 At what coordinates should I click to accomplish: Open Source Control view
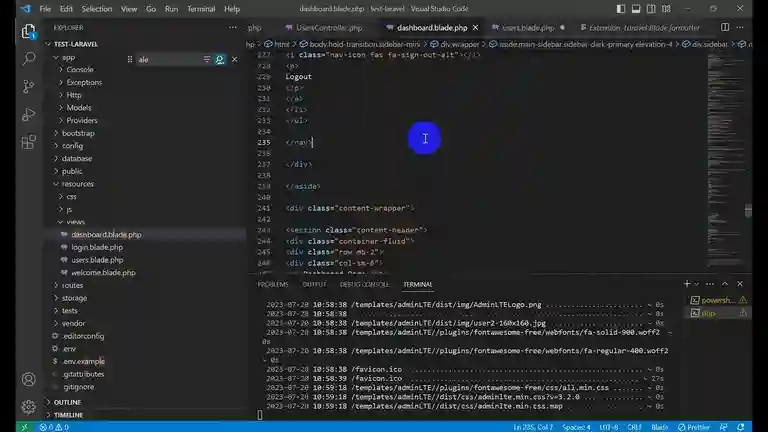28,86
